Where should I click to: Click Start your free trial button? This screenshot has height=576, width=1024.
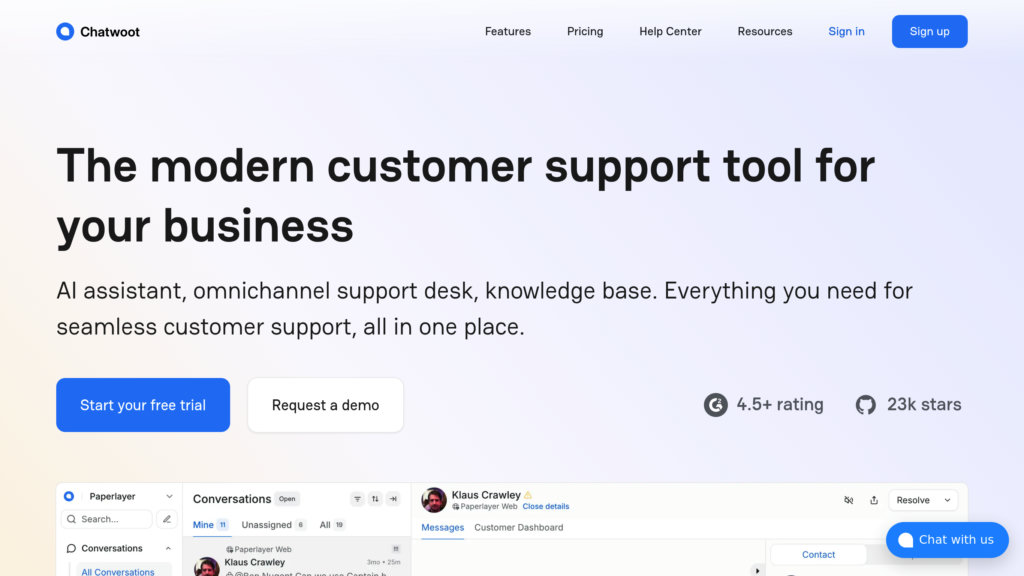point(143,405)
